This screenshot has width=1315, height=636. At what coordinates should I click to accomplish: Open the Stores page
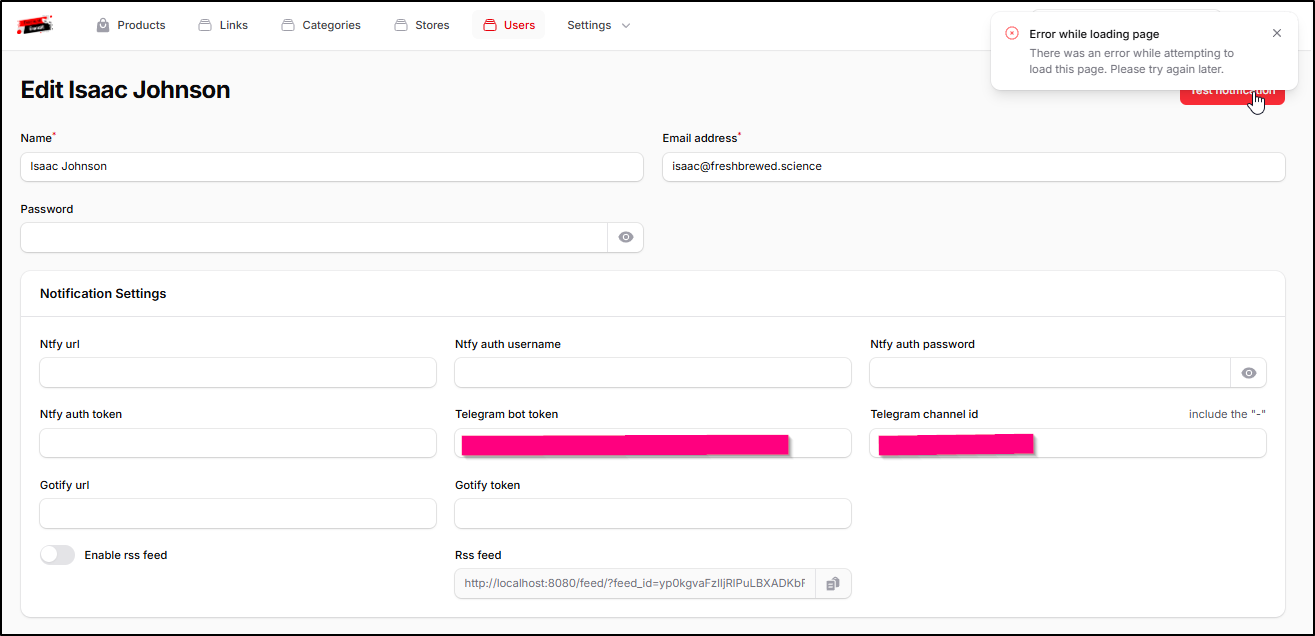[432, 25]
